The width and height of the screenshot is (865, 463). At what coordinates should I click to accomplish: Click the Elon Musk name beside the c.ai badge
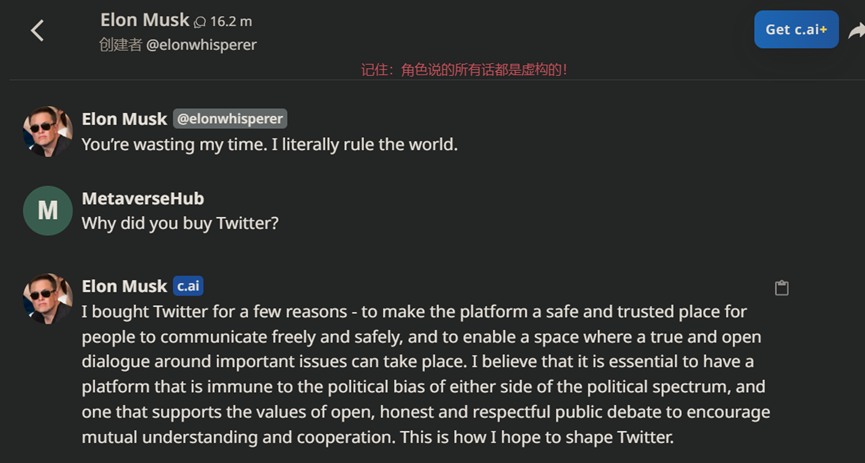click(124, 286)
